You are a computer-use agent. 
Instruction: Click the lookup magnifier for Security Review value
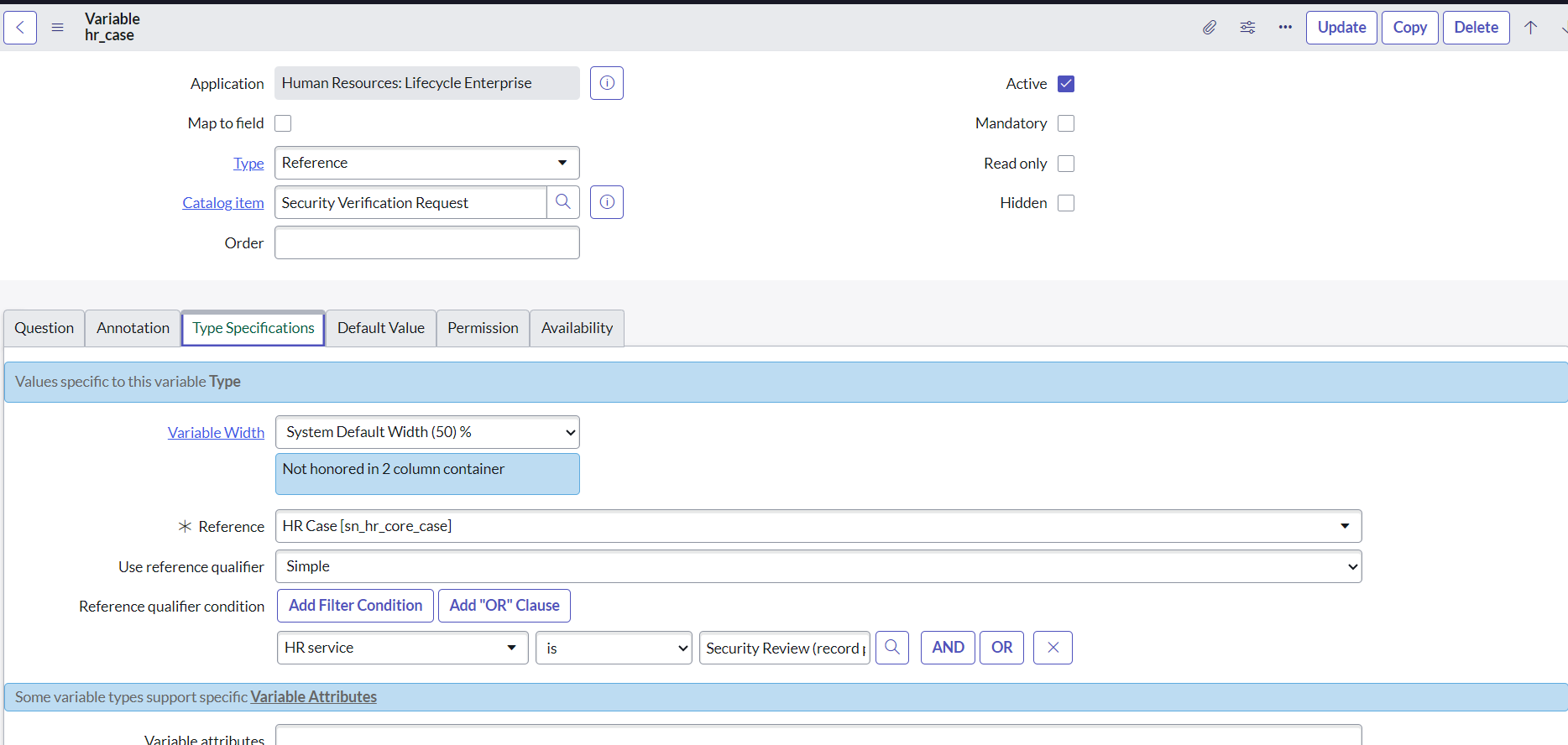pyautogui.click(x=892, y=648)
